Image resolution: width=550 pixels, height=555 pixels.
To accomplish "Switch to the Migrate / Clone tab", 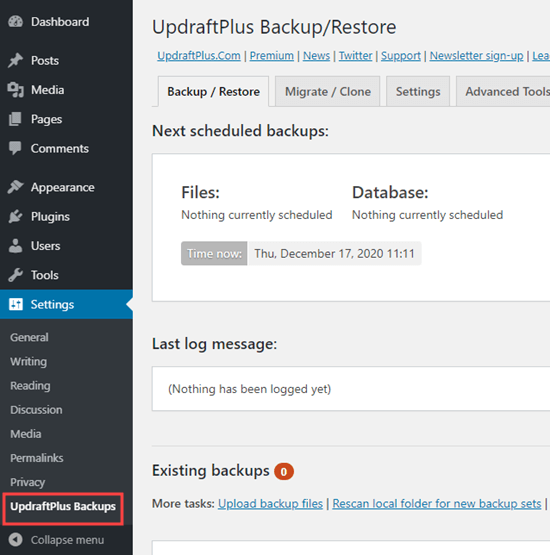I will pyautogui.click(x=328, y=92).
